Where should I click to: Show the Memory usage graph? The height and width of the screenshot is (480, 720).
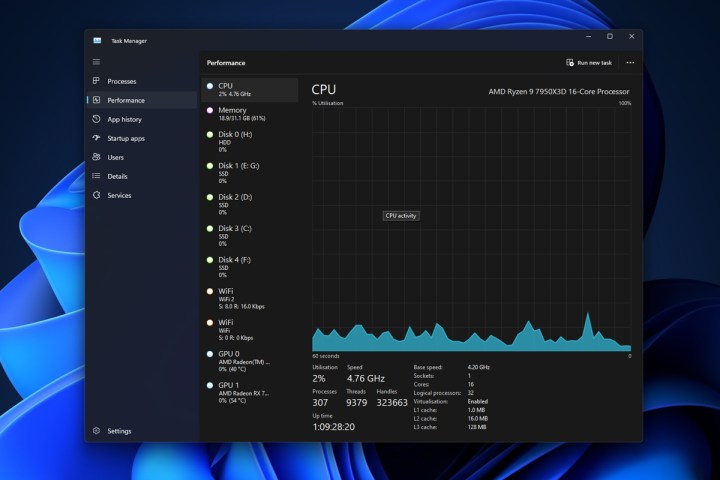[249, 114]
